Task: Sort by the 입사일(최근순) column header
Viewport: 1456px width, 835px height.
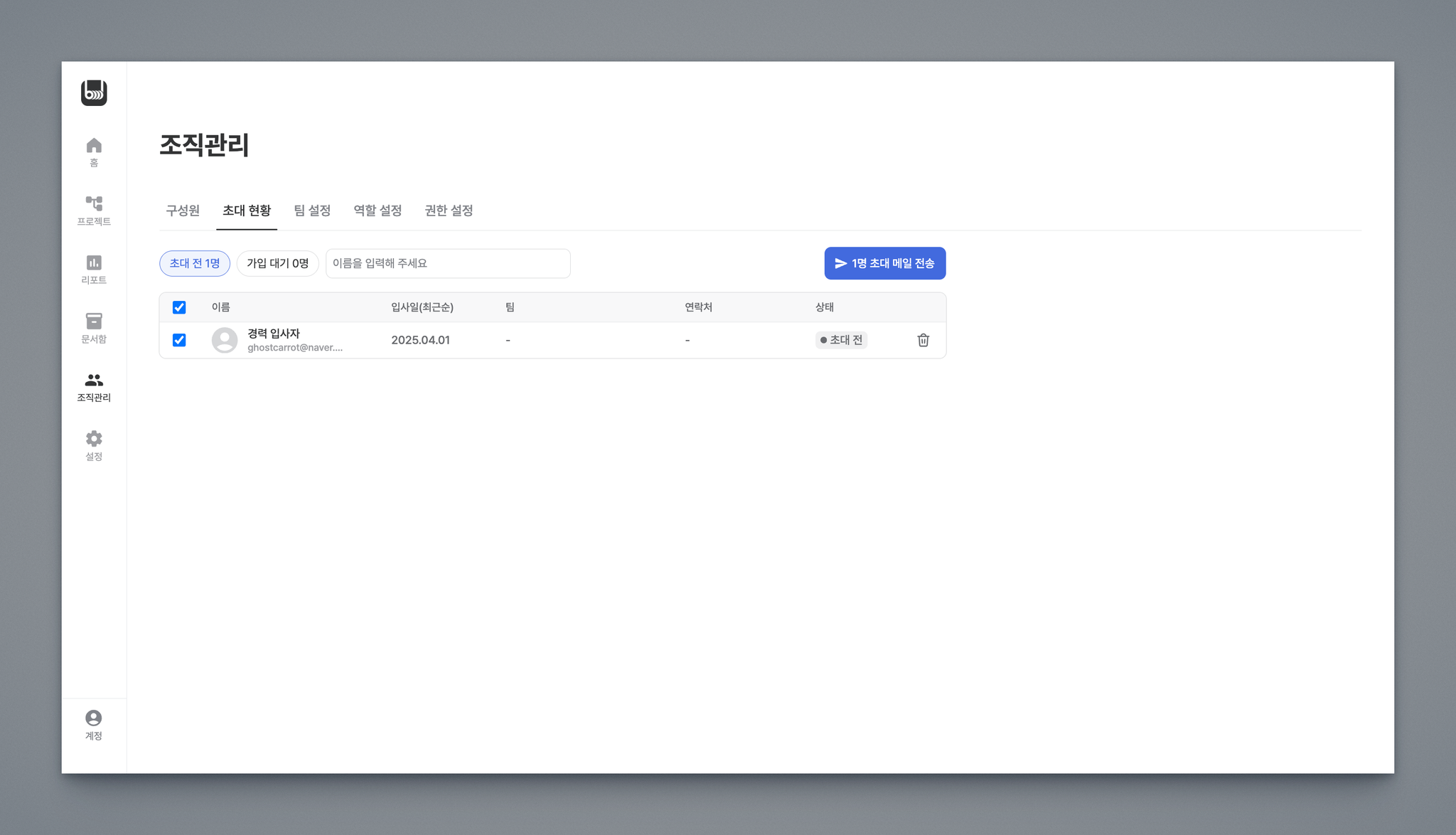Action: pyautogui.click(x=422, y=307)
